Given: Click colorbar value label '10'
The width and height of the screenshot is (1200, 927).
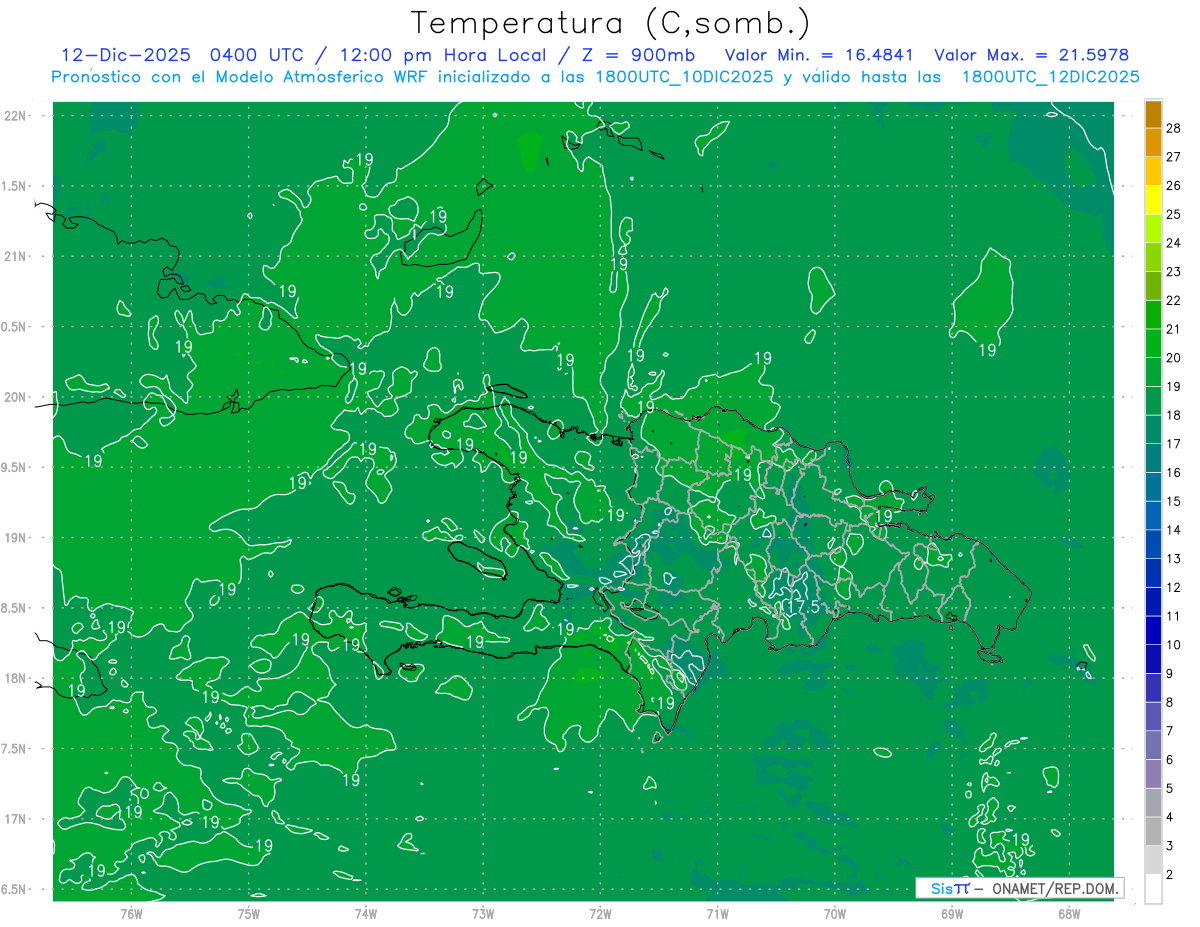Looking at the screenshot, I should pyautogui.click(x=1174, y=645).
